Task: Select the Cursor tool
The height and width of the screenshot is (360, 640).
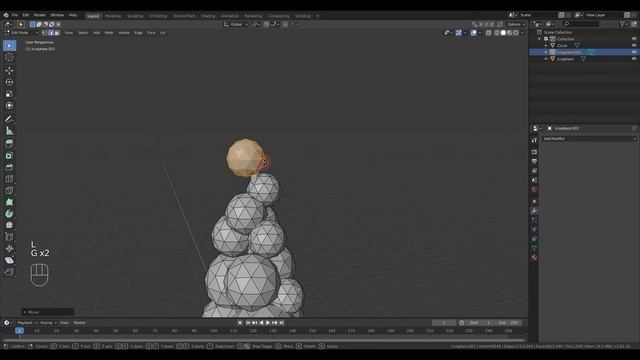Action: tap(9, 58)
